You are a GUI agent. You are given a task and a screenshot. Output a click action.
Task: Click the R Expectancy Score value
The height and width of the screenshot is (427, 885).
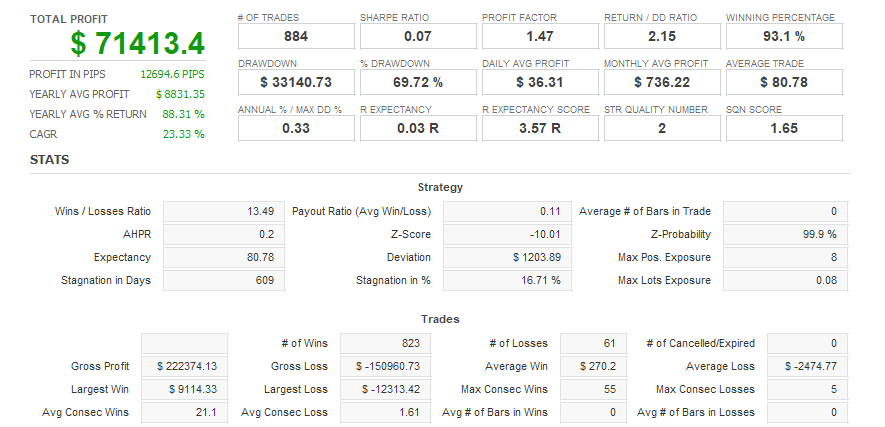pyautogui.click(x=540, y=128)
